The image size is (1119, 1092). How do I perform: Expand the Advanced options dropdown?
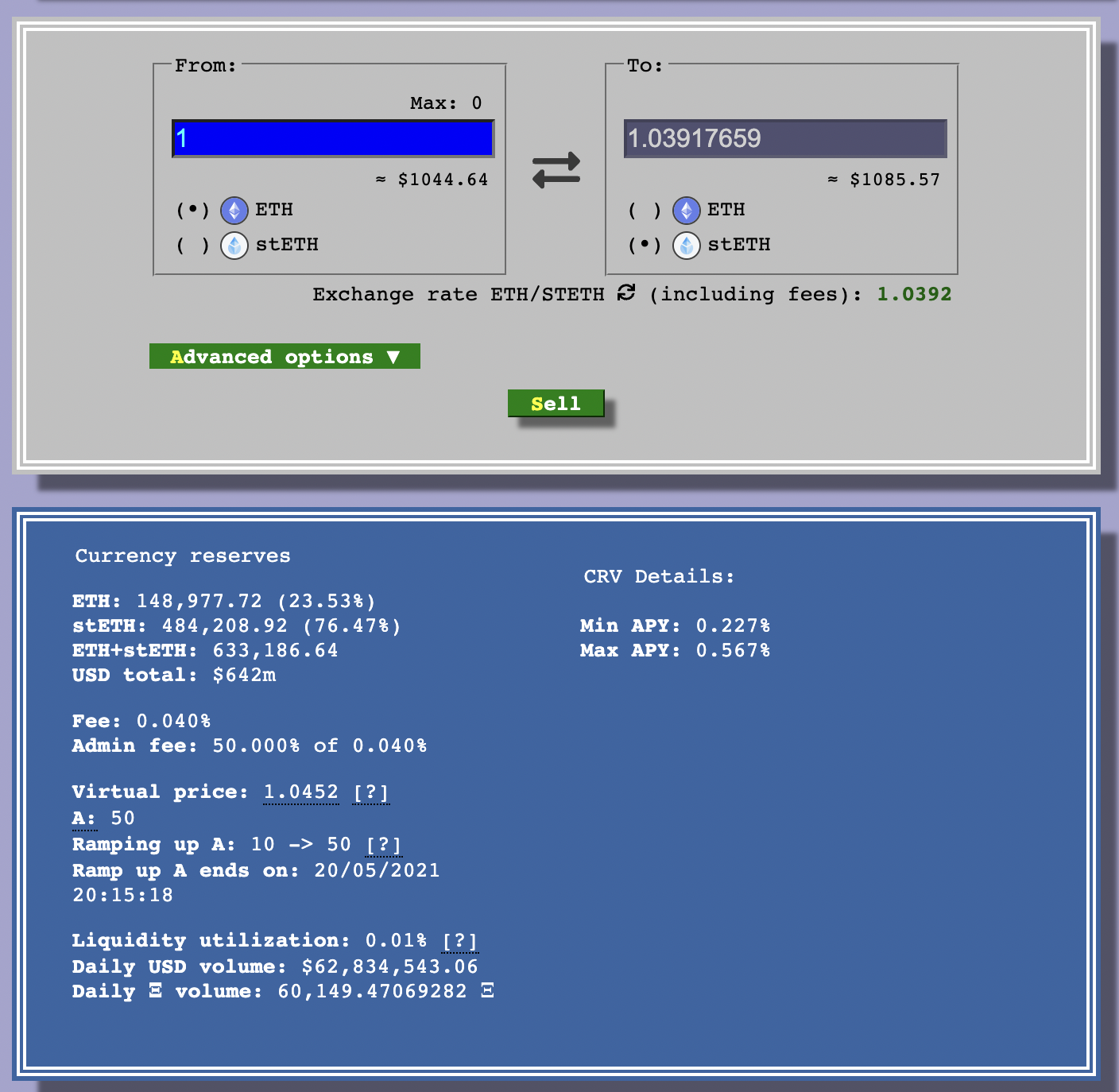(285, 356)
